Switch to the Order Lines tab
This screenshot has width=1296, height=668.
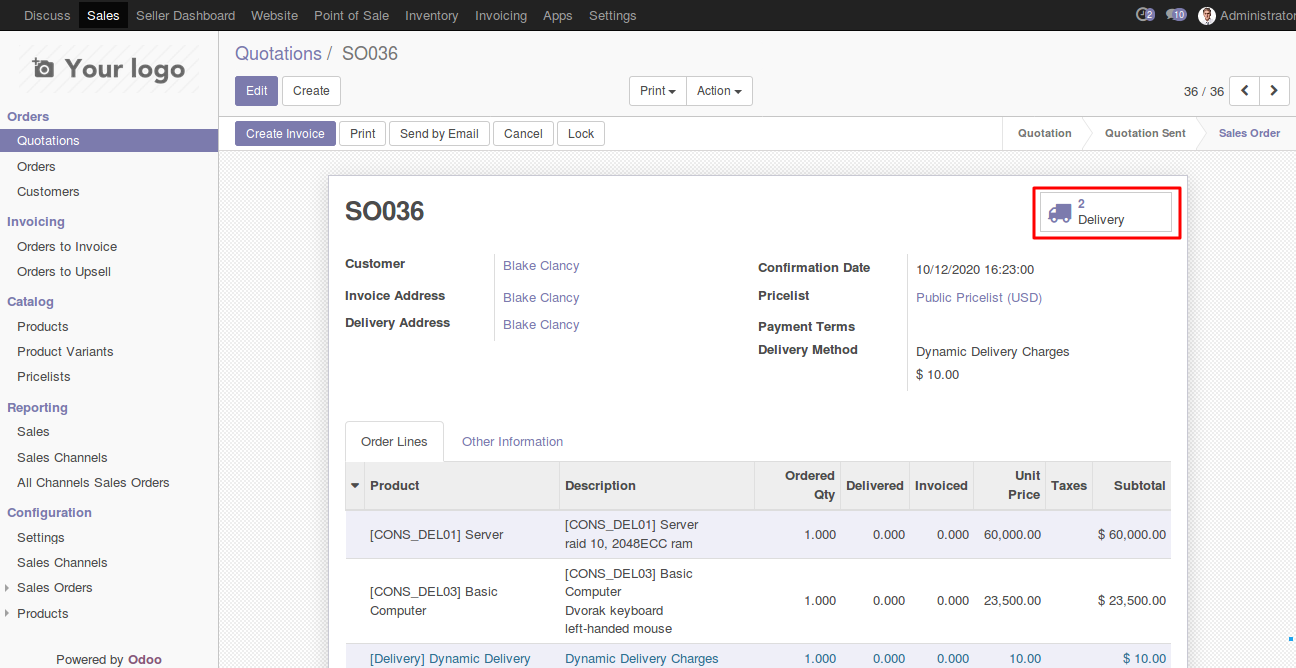(394, 442)
